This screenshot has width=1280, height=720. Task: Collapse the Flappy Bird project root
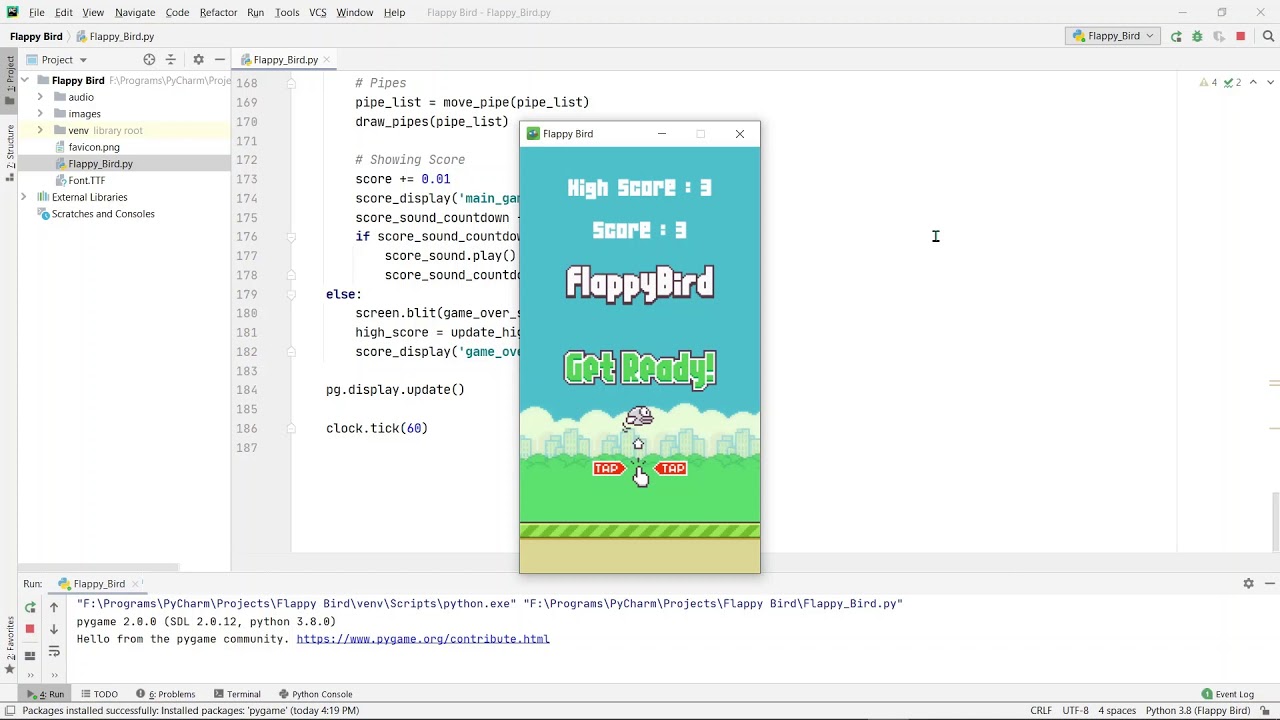[24, 80]
